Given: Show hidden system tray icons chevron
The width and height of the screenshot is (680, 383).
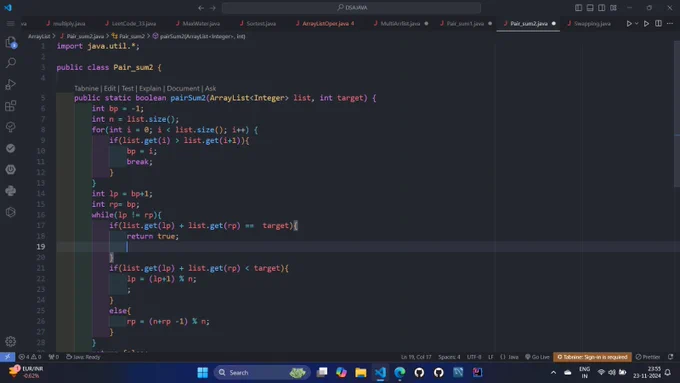Looking at the screenshot, I should (x=553, y=372).
